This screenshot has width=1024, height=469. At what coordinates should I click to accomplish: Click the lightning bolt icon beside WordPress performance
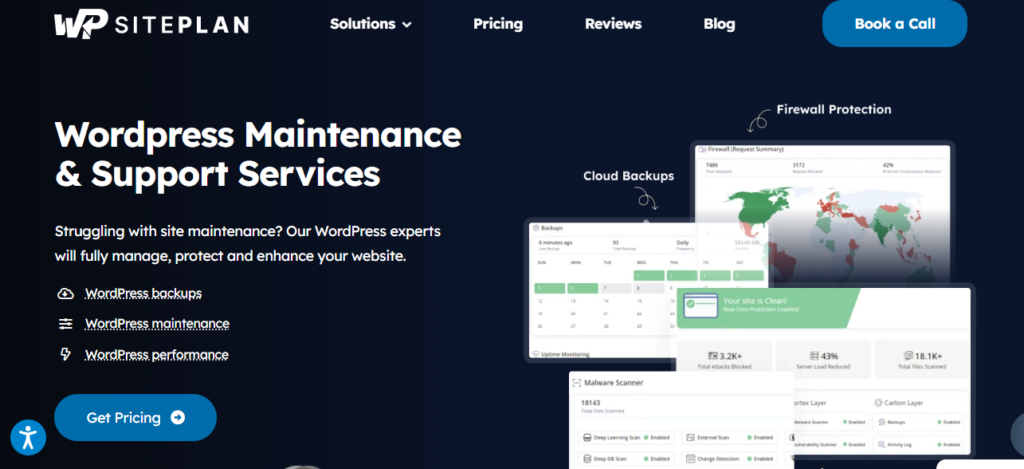65,355
